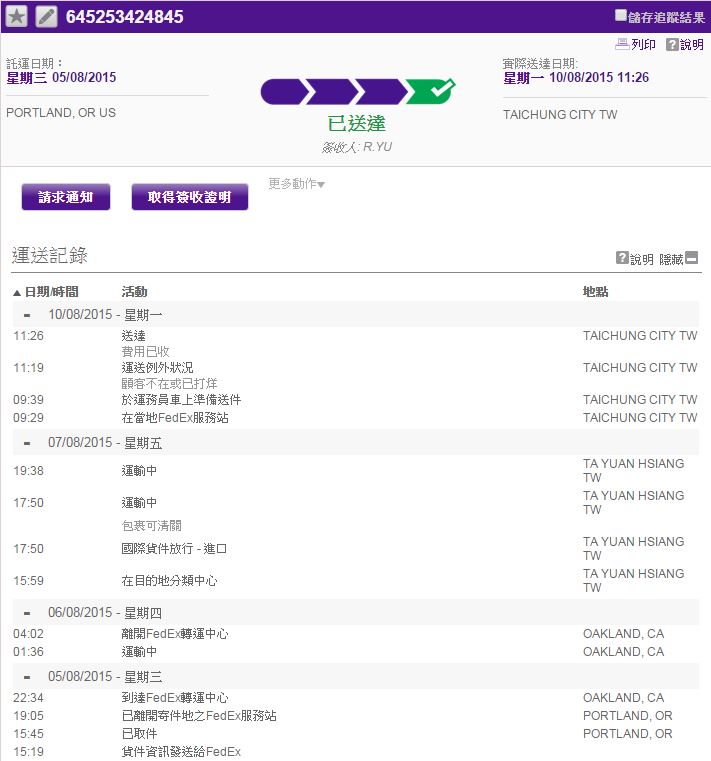Click the 已送達 status text
Viewport: 711px width, 761px height.
(357, 124)
